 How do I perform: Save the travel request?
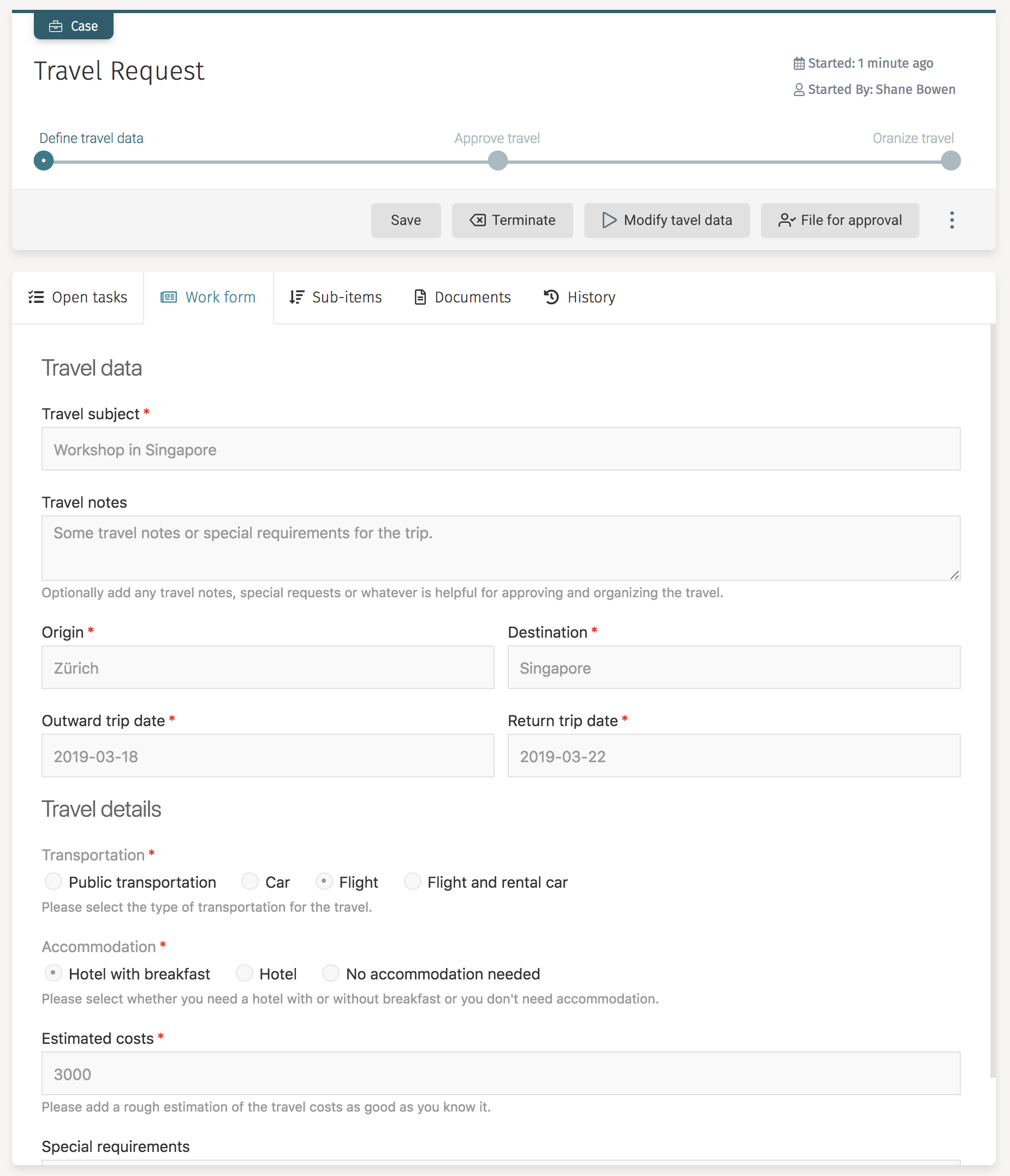pyautogui.click(x=405, y=220)
